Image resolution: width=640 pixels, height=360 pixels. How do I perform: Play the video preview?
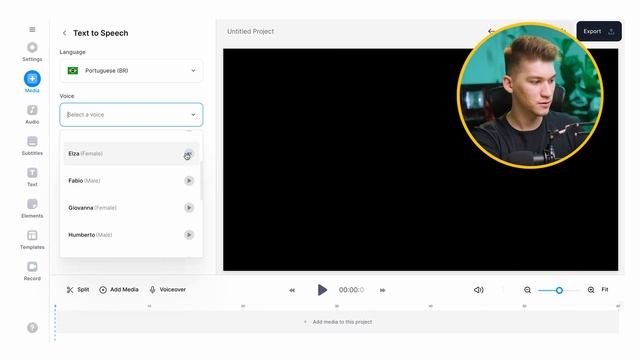(x=322, y=290)
